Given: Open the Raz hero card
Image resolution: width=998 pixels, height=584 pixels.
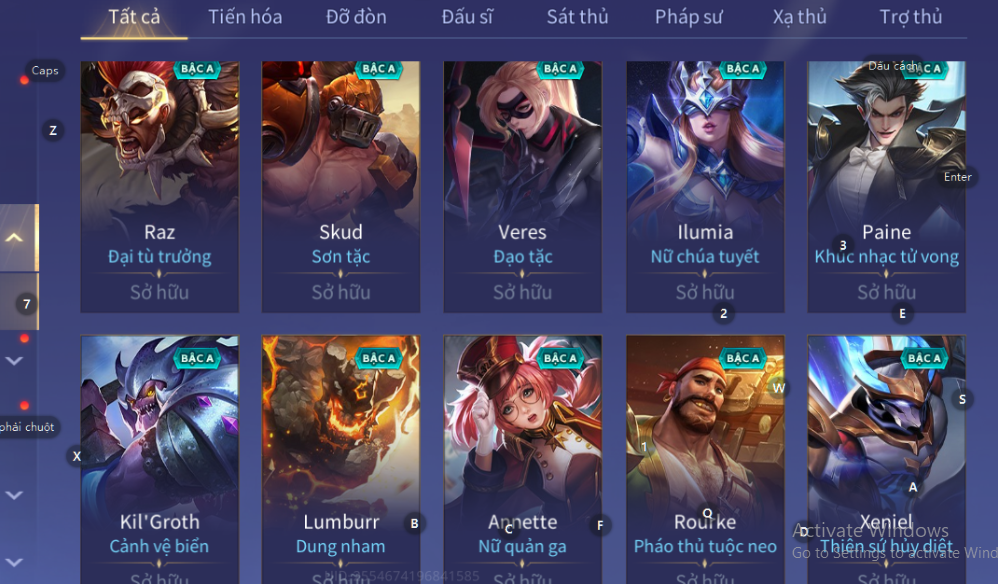Looking at the screenshot, I should coord(160,186).
